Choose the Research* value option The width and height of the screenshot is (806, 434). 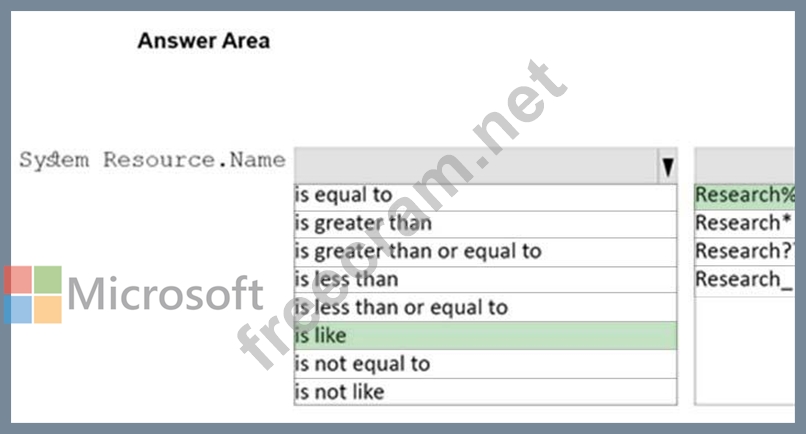tap(745, 224)
